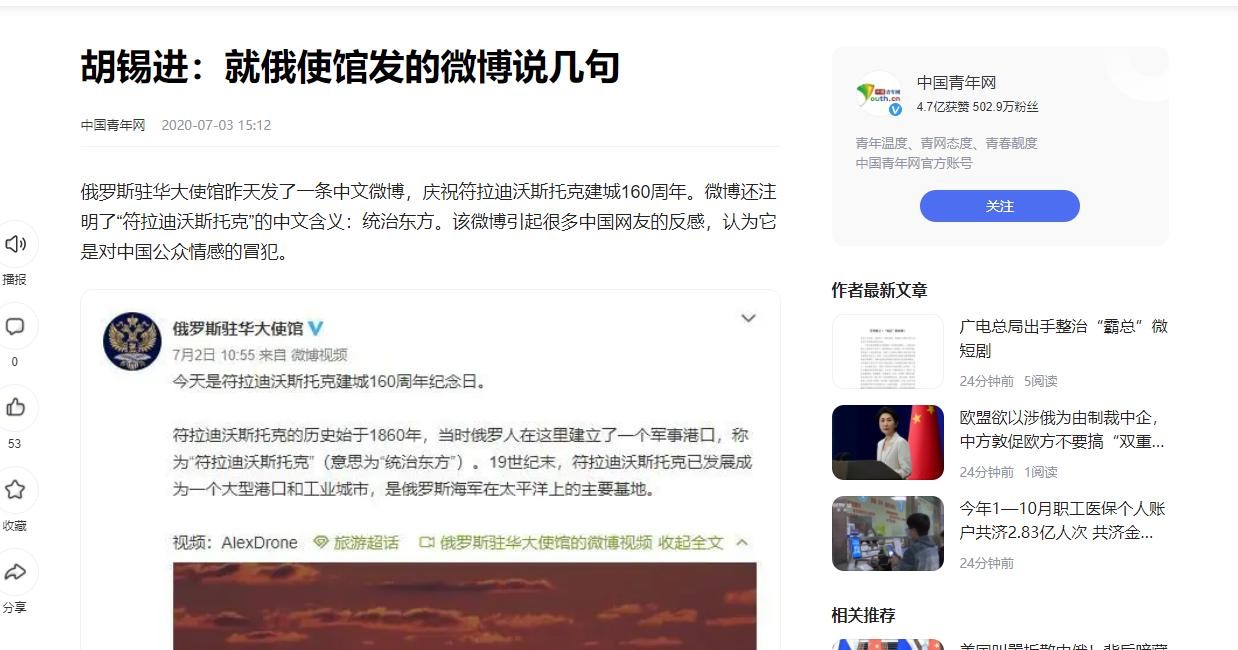
Task: Open the 旅游超话 topic link
Action: pos(356,543)
